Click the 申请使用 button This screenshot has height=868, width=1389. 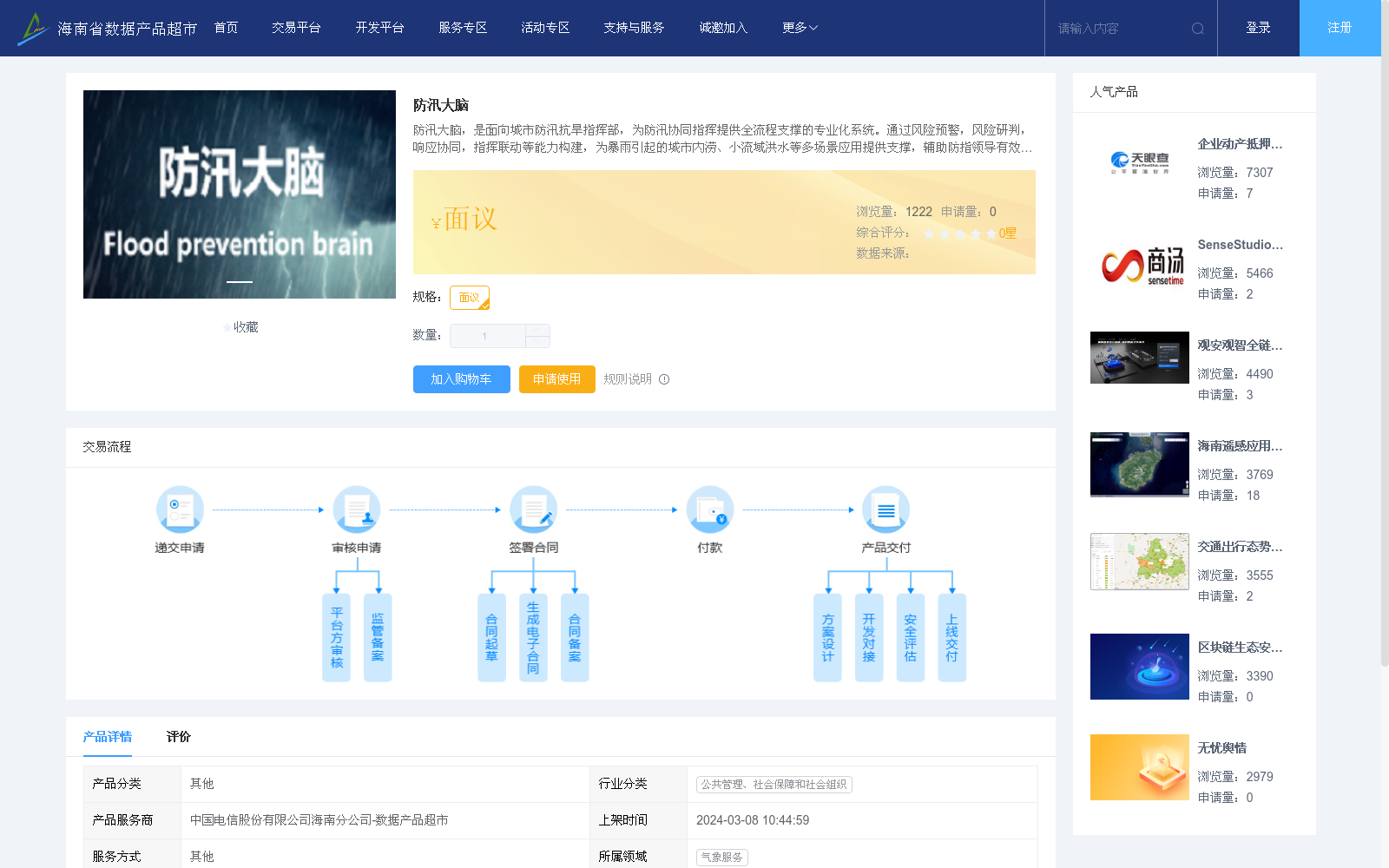tap(557, 379)
